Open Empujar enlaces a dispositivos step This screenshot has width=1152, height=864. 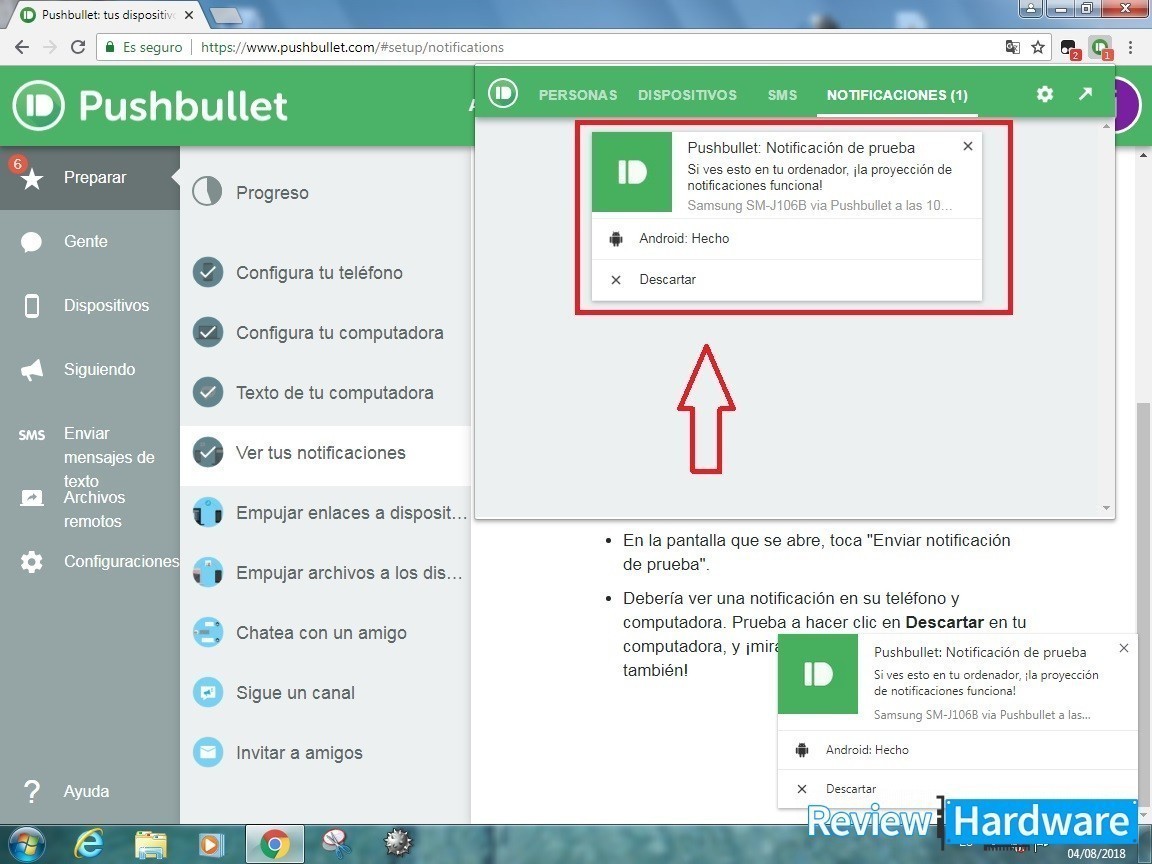(x=325, y=513)
